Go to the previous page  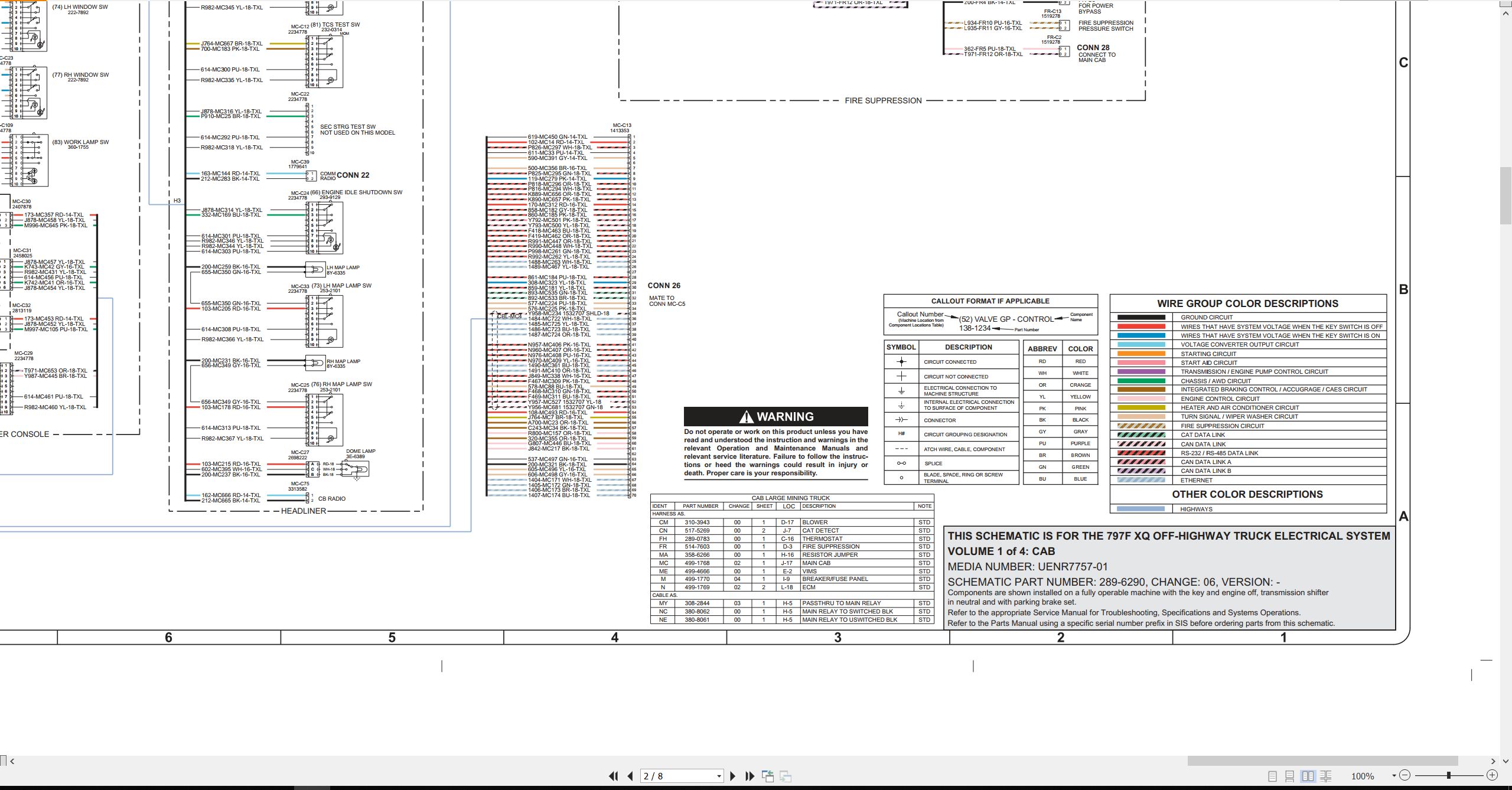630,776
